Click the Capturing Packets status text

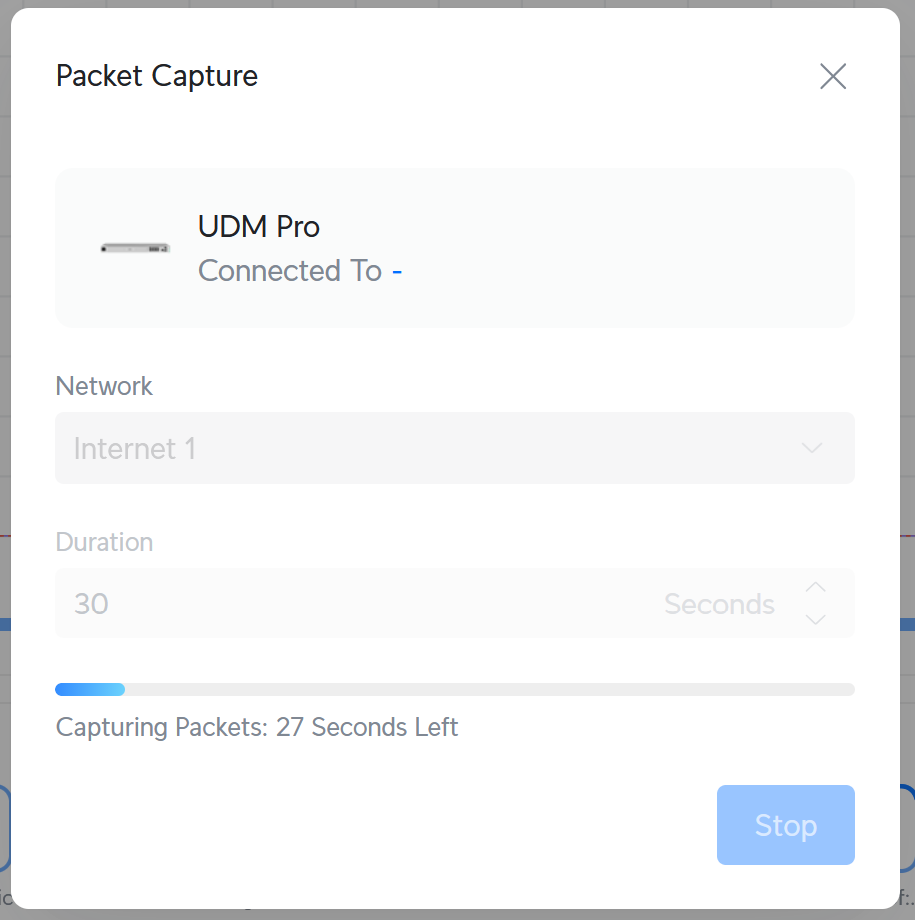coord(257,727)
